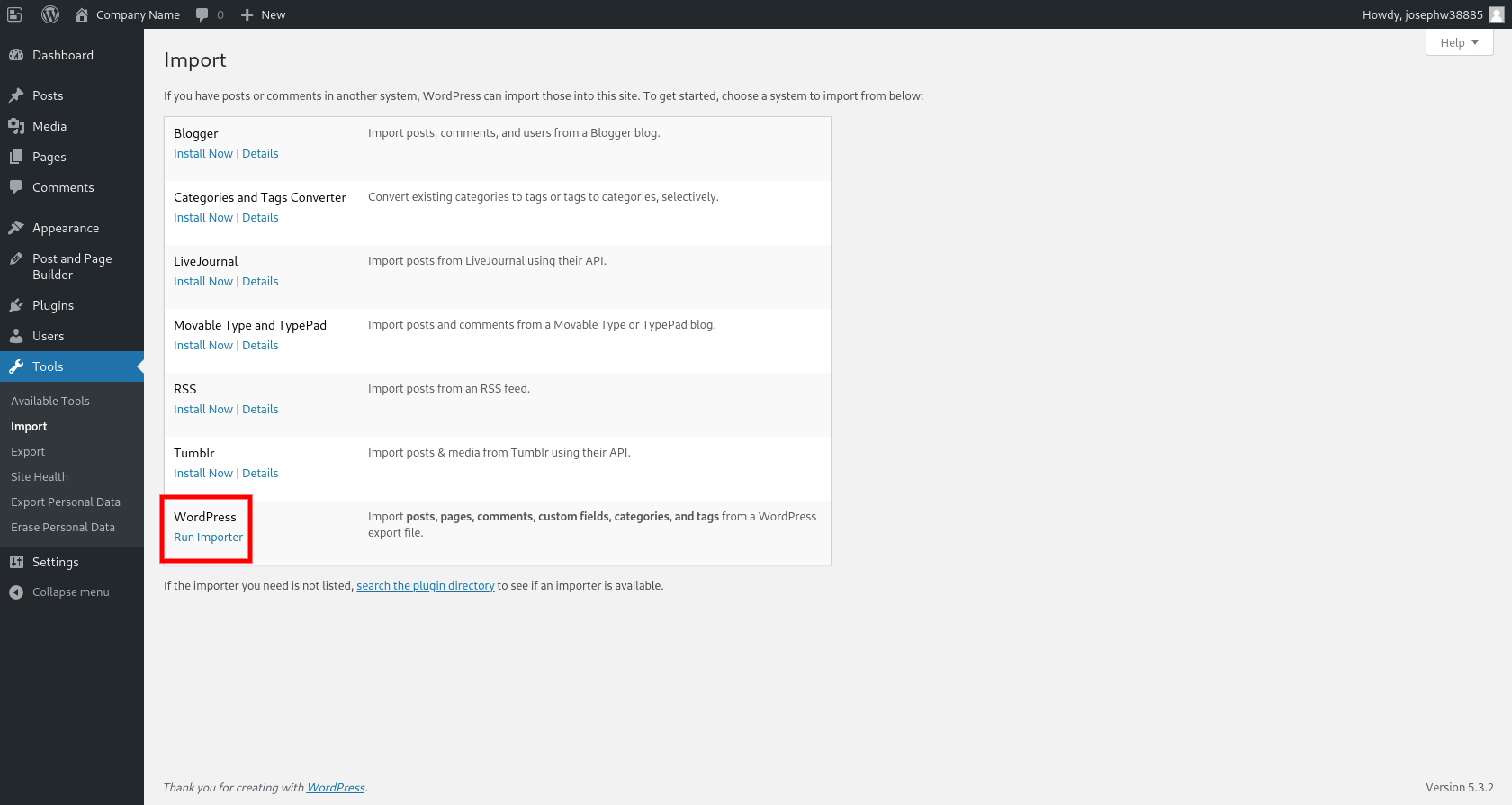The height and width of the screenshot is (805, 1512).
Task: View Details for LiveJournal importer
Action: coord(260,281)
